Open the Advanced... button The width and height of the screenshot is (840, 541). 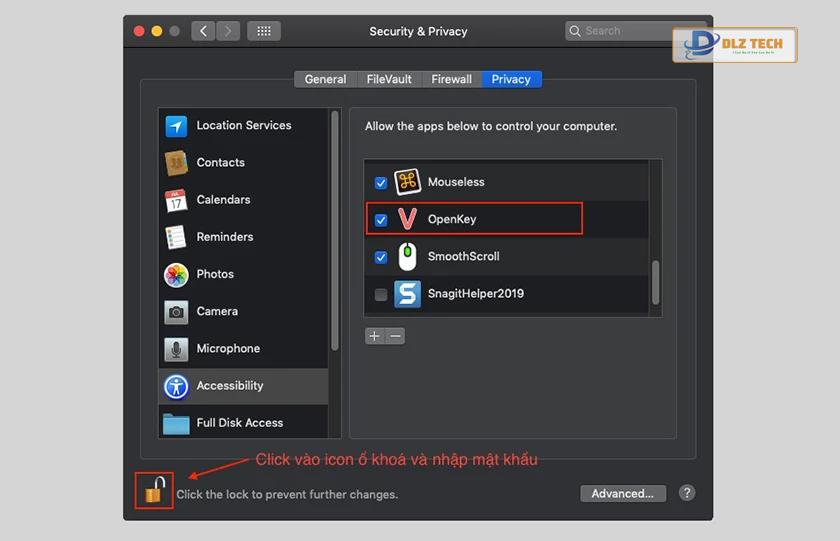[622, 493]
